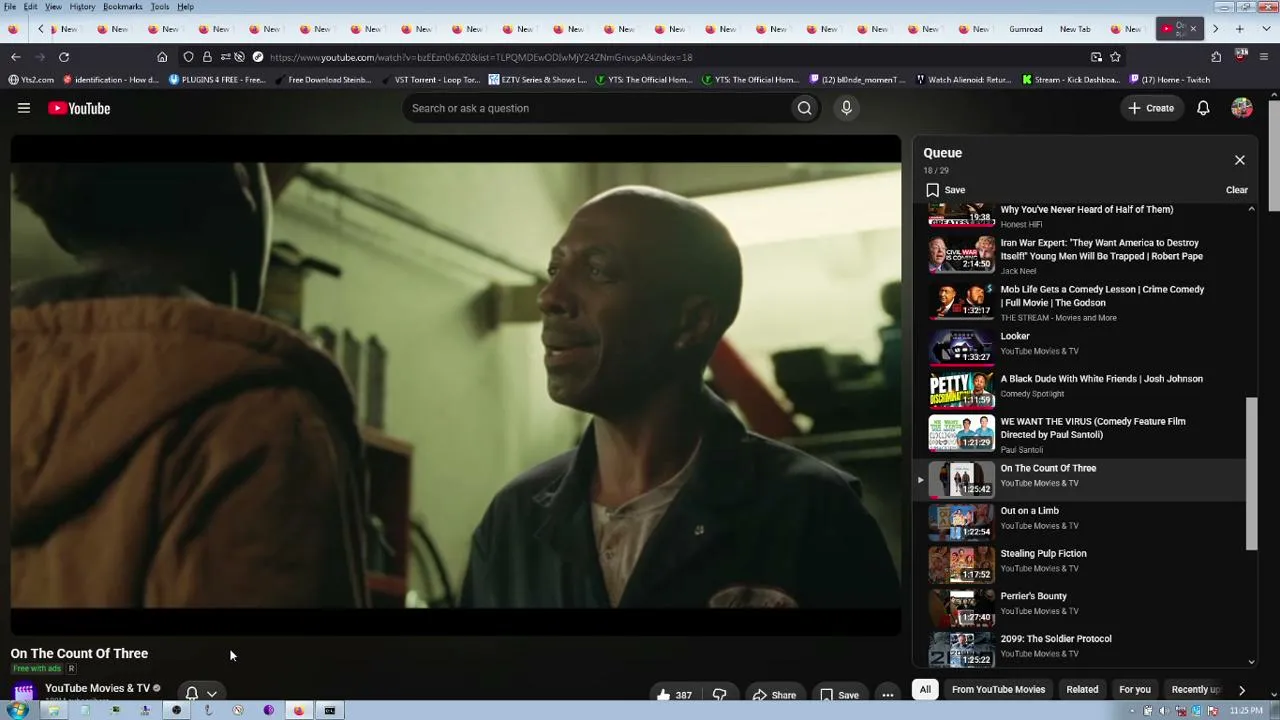Image resolution: width=1280 pixels, height=720 pixels.
Task: Open the browser extensions puzzle icon
Action: (1216, 57)
